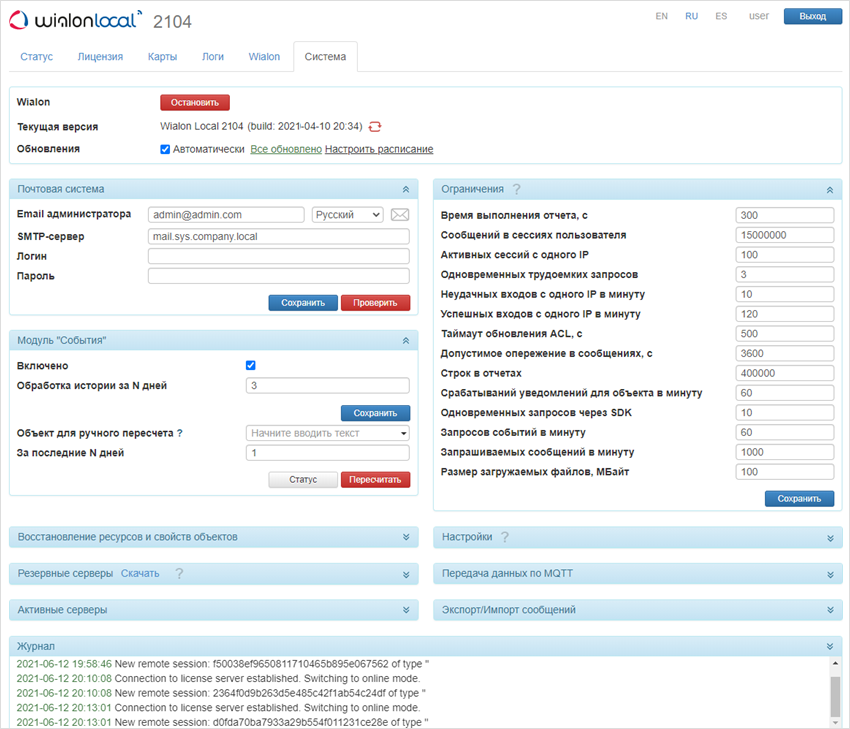Image resolution: width=850 pixels, height=729 pixels.
Task: Expand the Передача данных по MQTT section
Action: click(829, 575)
